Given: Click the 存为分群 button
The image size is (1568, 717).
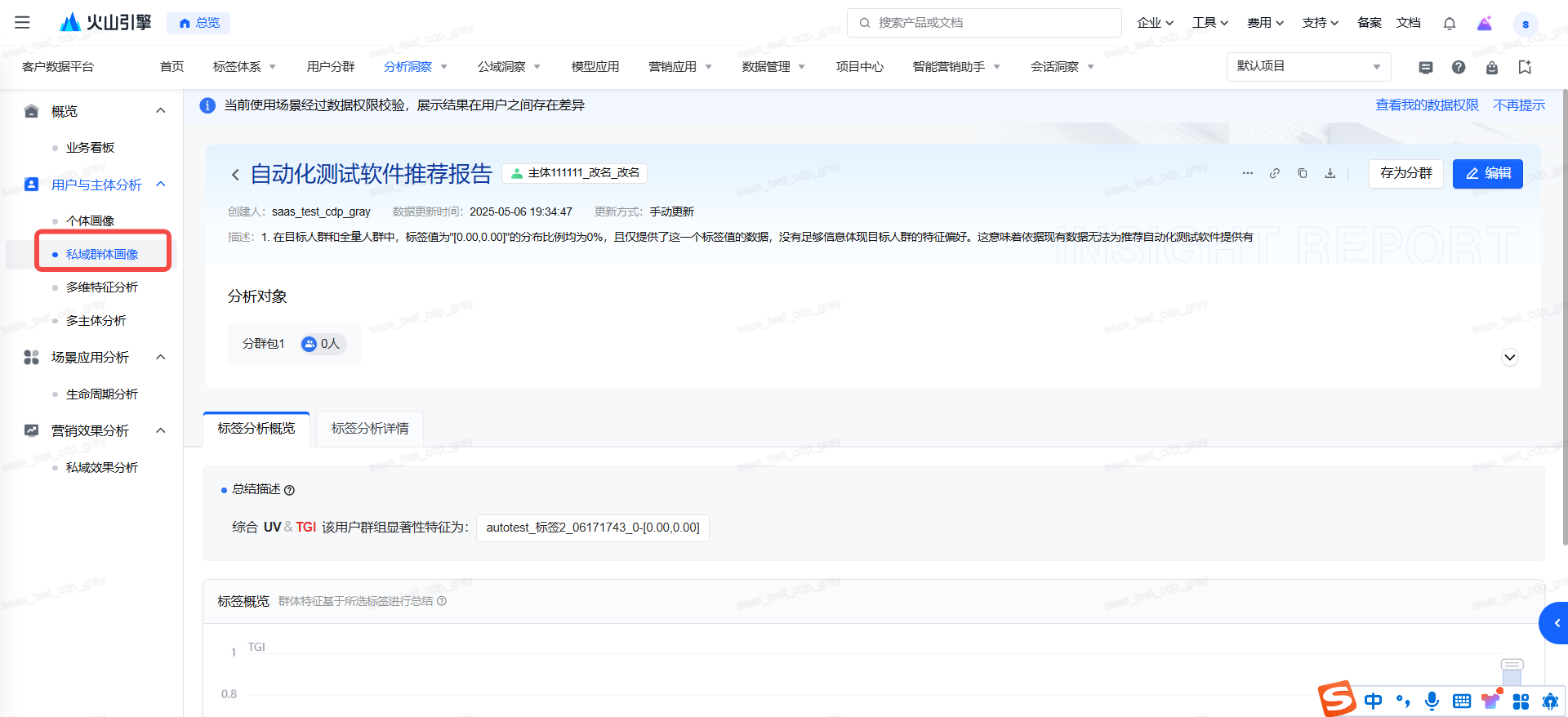Looking at the screenshot, I should (1405, 173).
